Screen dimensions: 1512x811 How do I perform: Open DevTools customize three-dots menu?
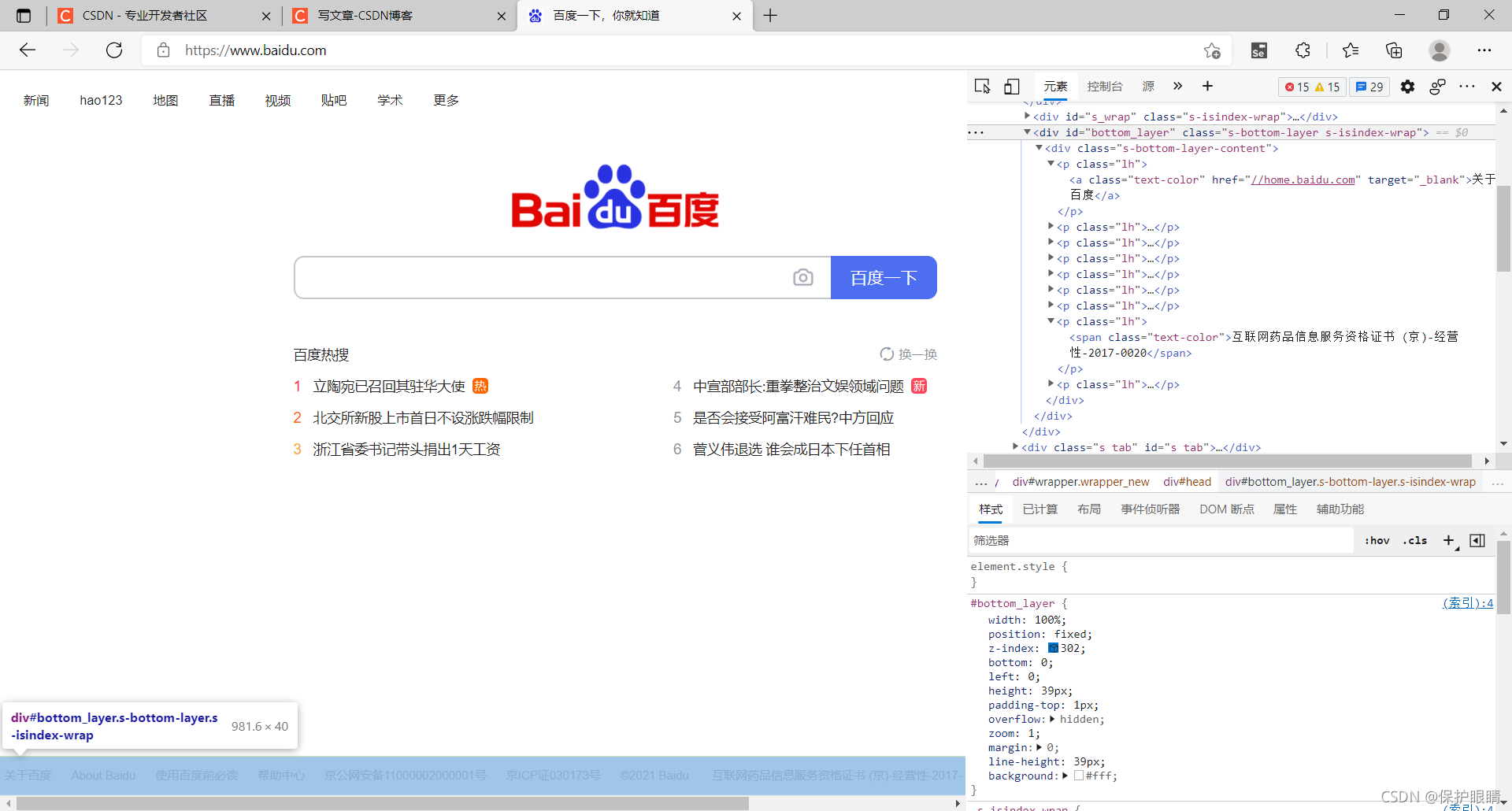1467,87
